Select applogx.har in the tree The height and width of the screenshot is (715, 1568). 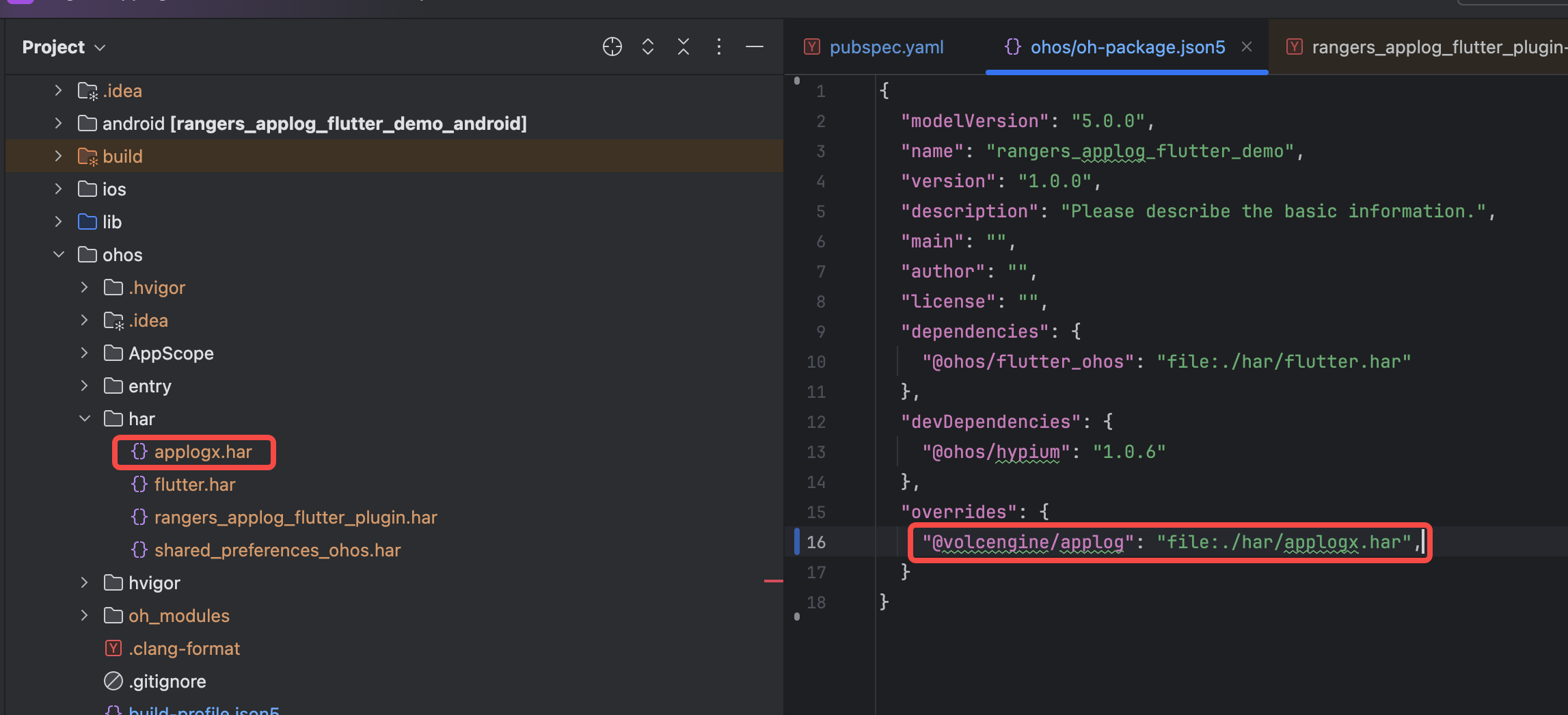203,452
